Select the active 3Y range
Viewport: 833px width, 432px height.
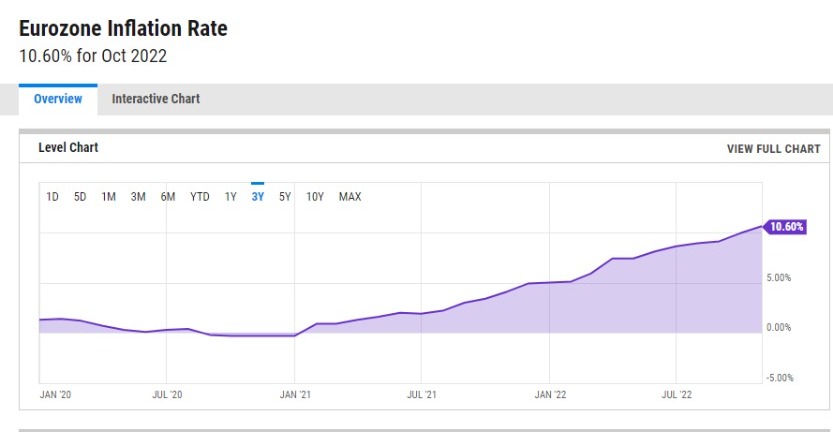[257, 197]
